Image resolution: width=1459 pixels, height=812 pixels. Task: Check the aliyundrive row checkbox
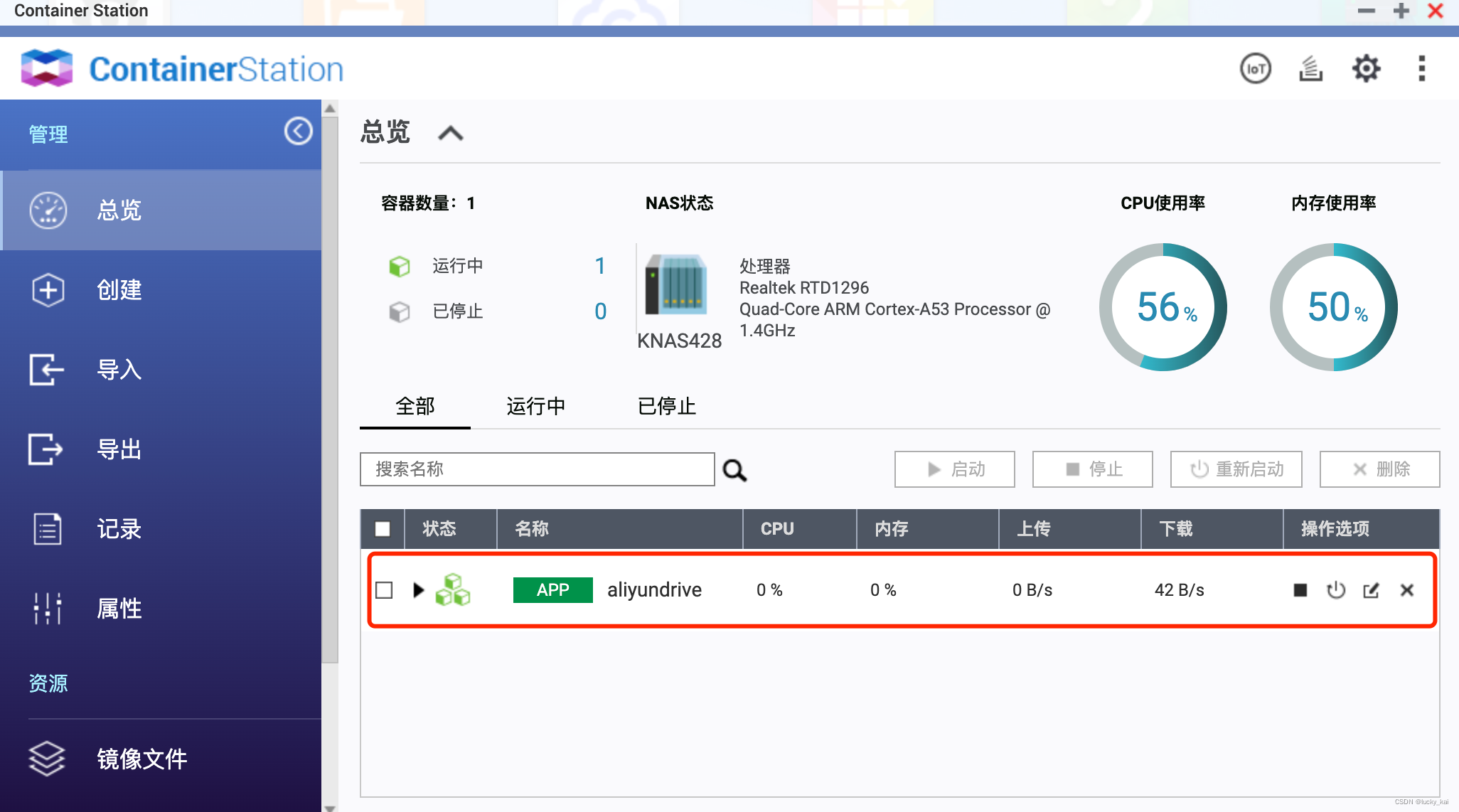tap(384, 590)
